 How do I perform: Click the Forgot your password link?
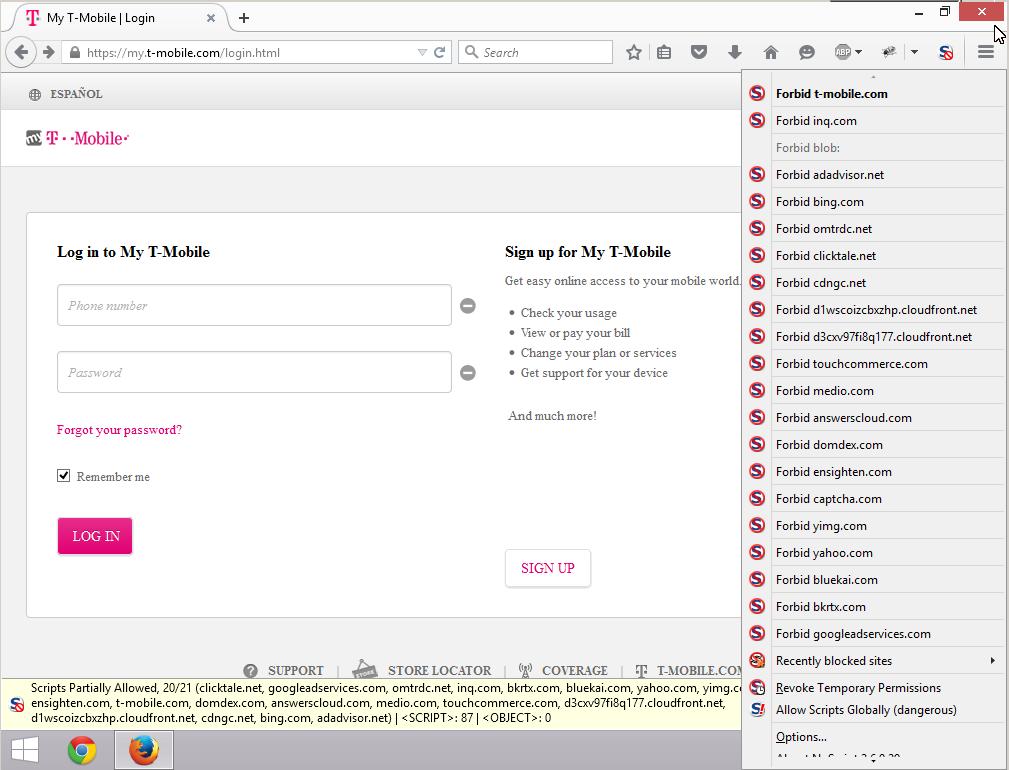[x=119, y=430]
